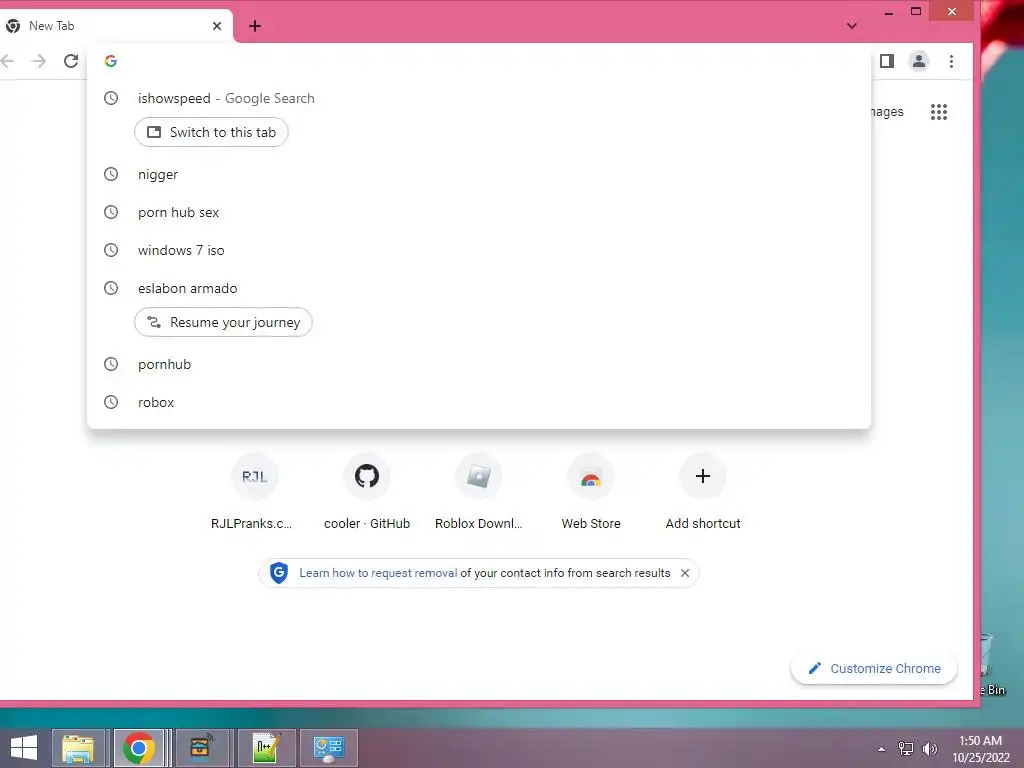Click the history clock icon beside robox

pos(111,402)
